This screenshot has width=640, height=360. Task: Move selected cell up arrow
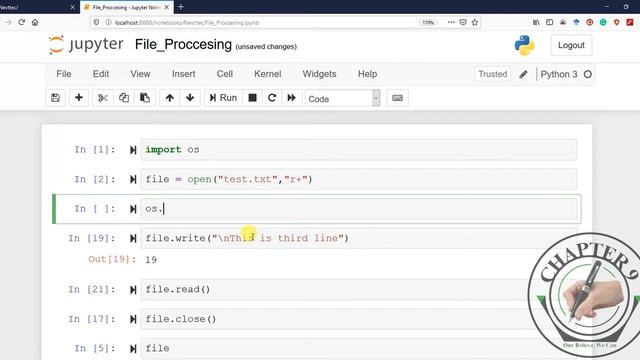pos(170,98)
